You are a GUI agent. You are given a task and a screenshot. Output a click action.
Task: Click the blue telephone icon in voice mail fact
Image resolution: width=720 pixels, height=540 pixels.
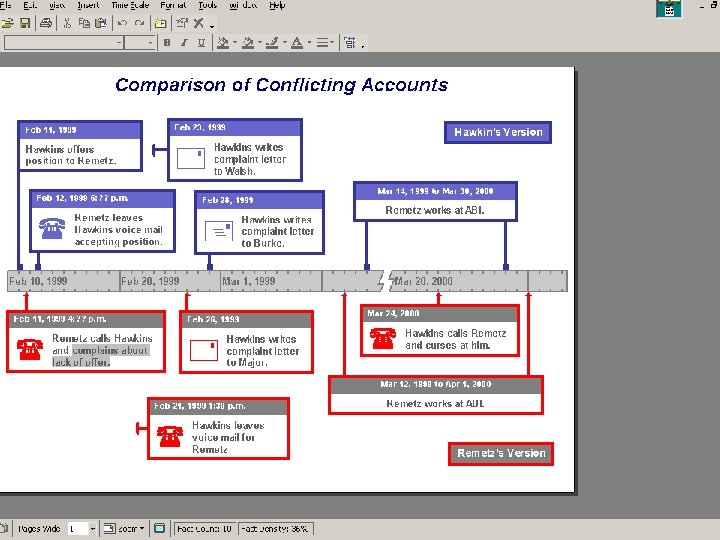pyautogui.click(x=52, y=228)
